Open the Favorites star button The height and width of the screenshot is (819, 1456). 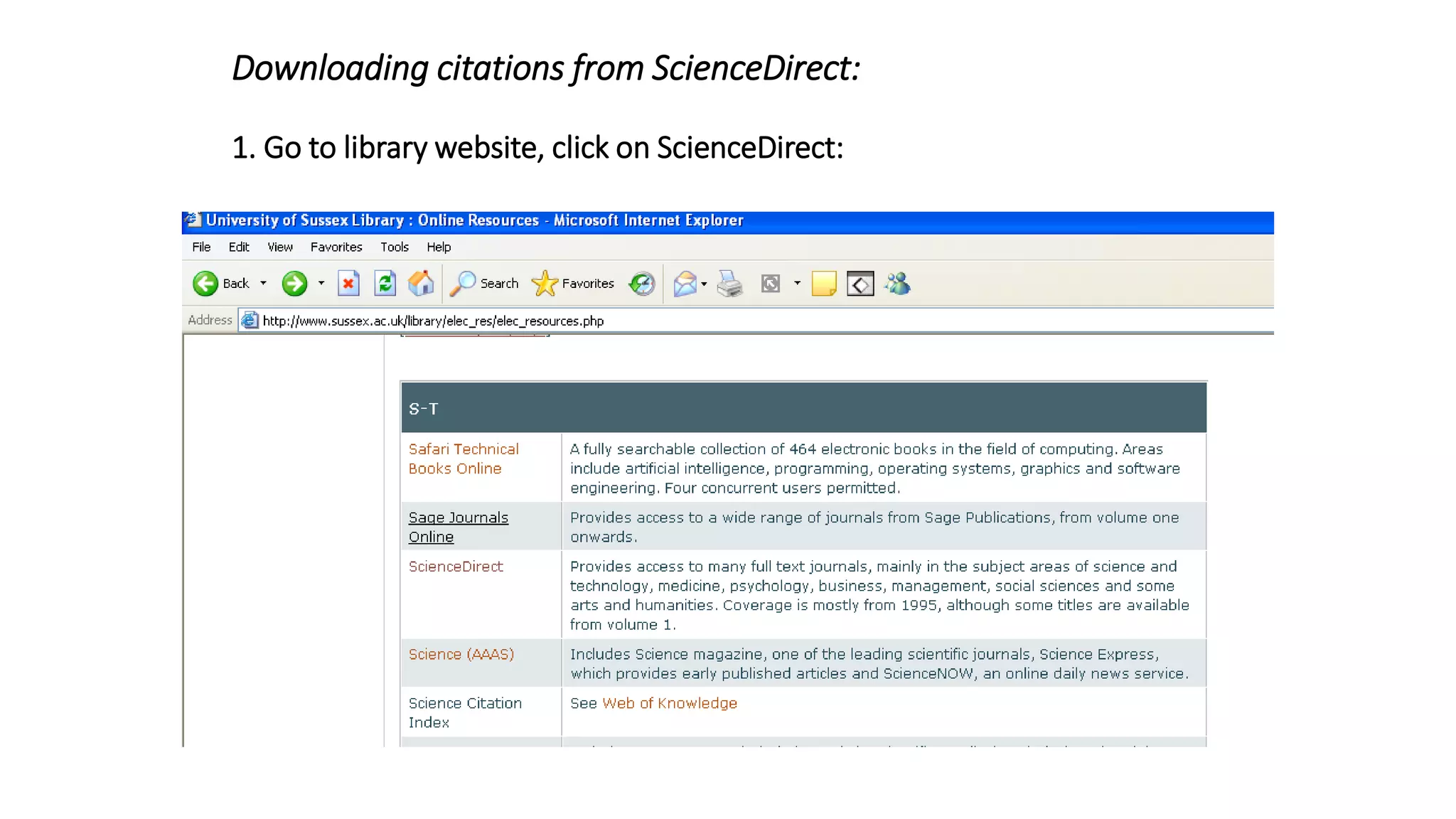[x=573, y=284]
